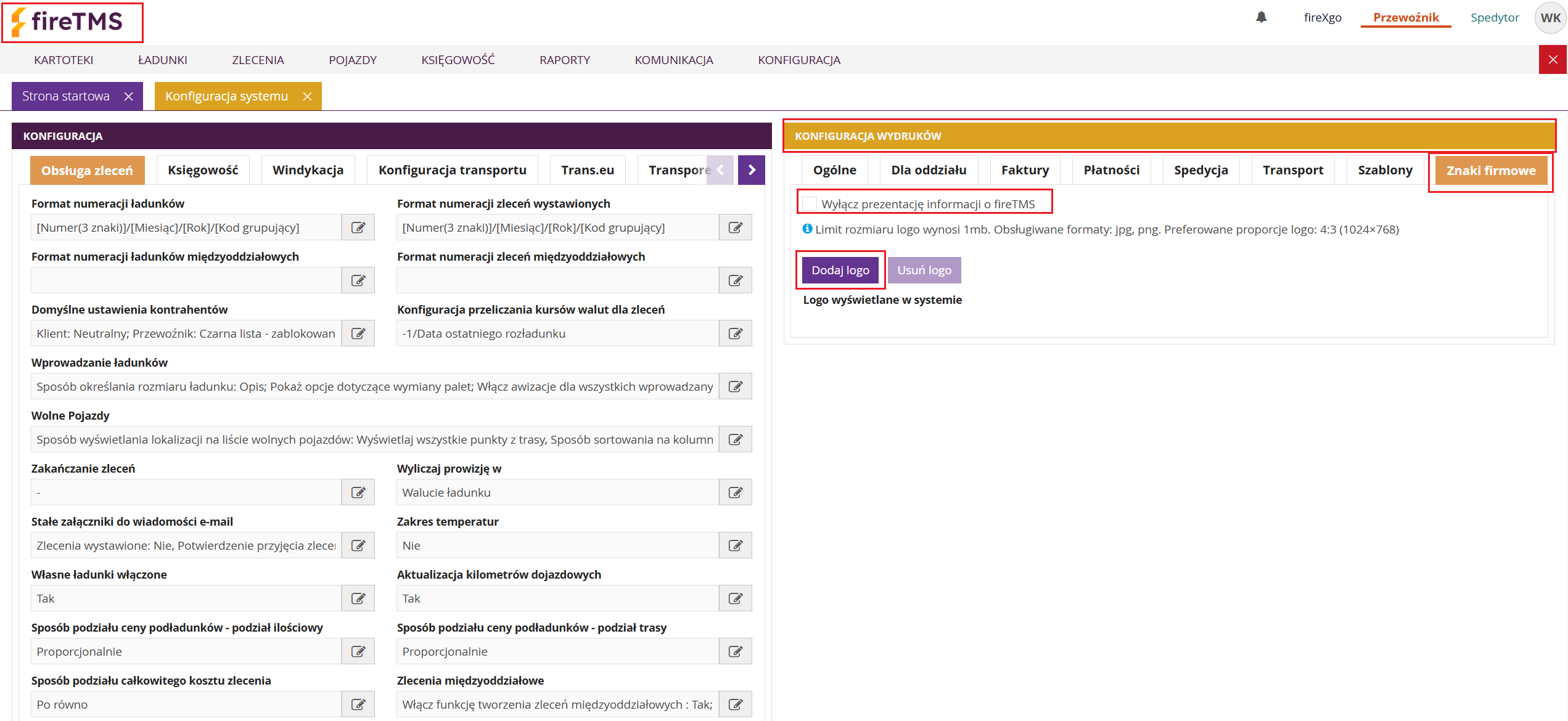
Task: Click the fireTMS logo
Action: 72,22
